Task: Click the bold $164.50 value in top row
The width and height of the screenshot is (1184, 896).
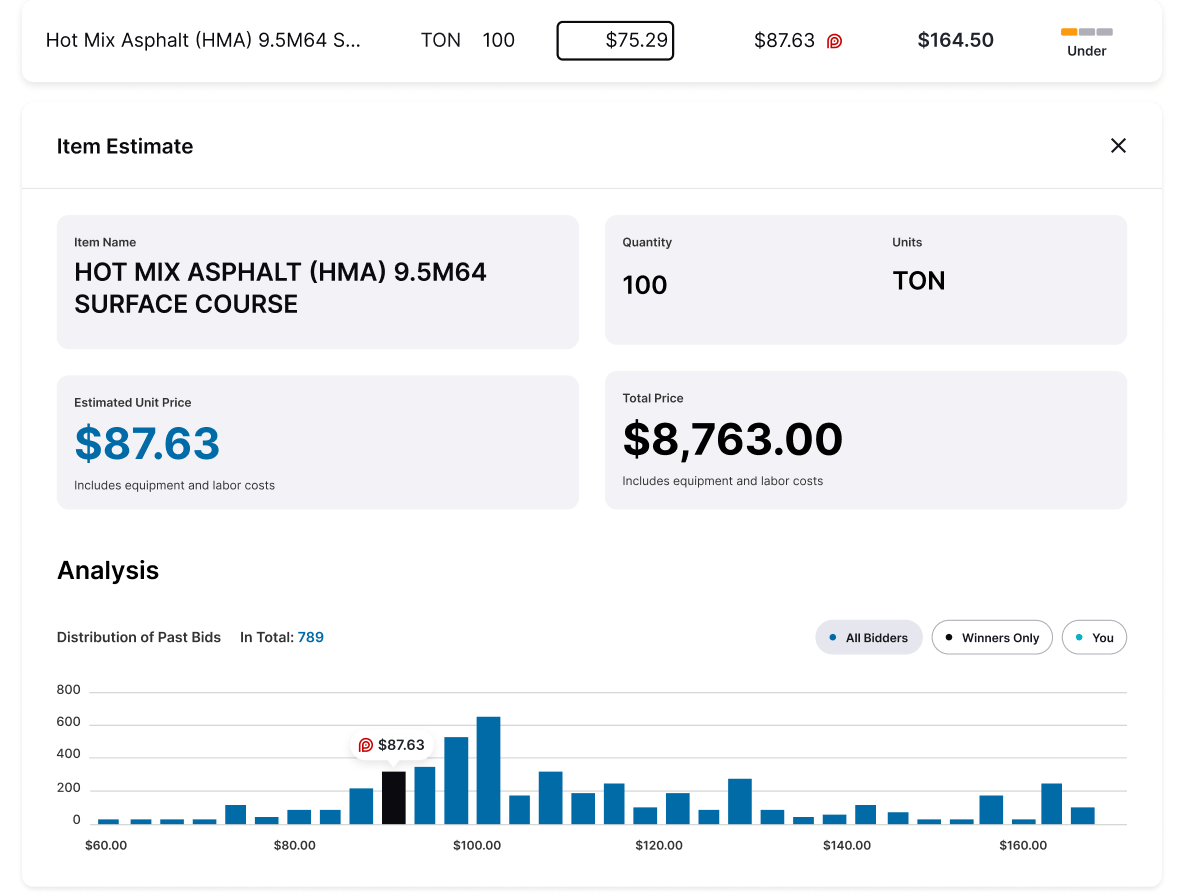Action: [955, 41]
